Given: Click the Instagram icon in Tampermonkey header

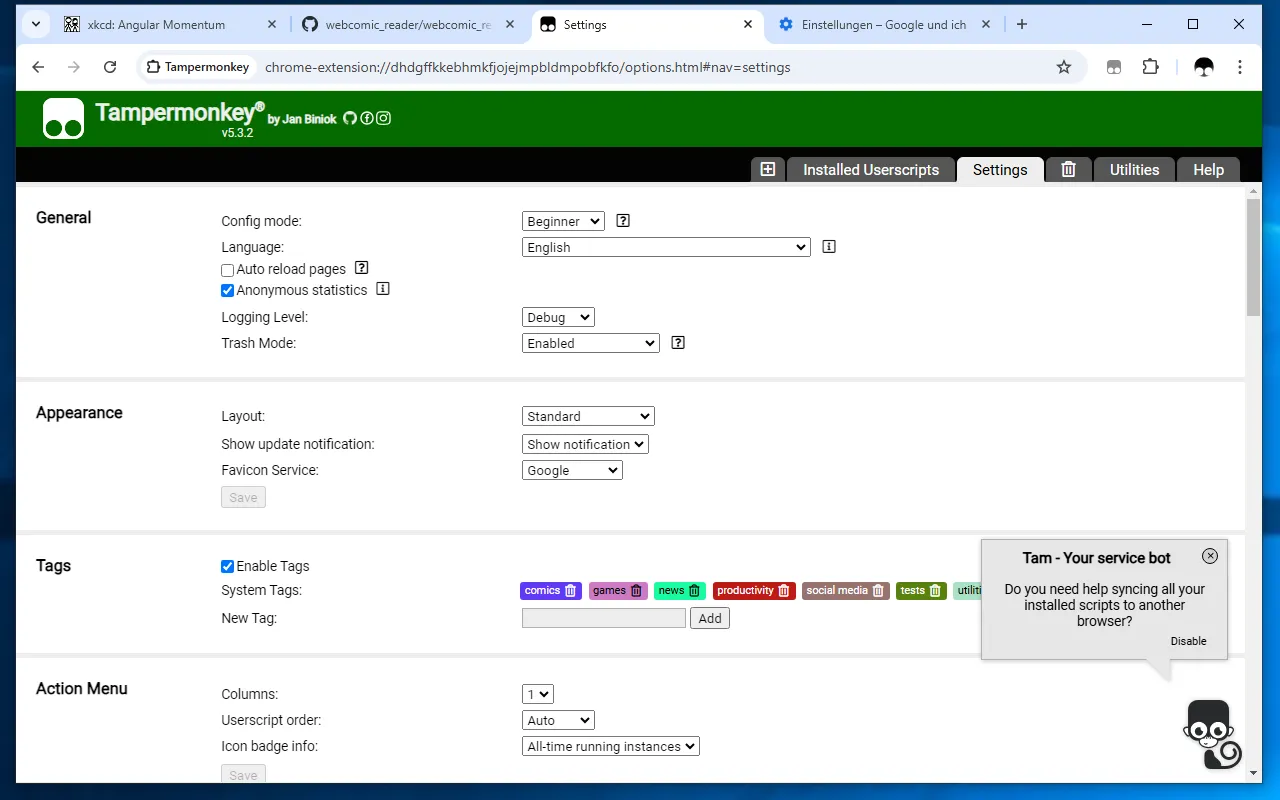Looking at the screenshot, I should [x=383, y=118].
